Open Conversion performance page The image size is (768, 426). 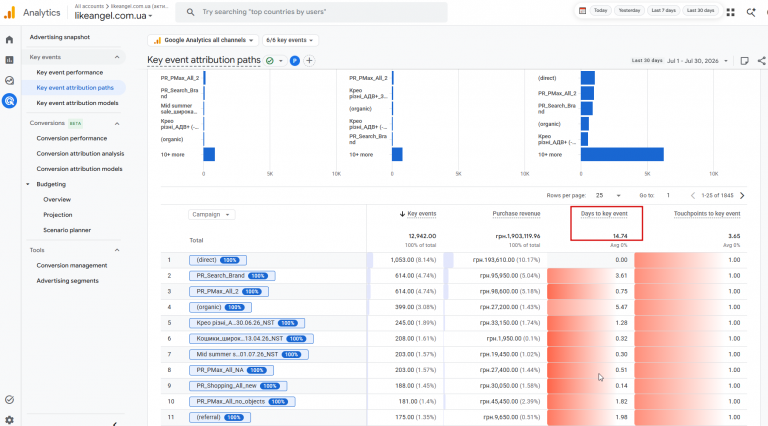coord(72,138)
